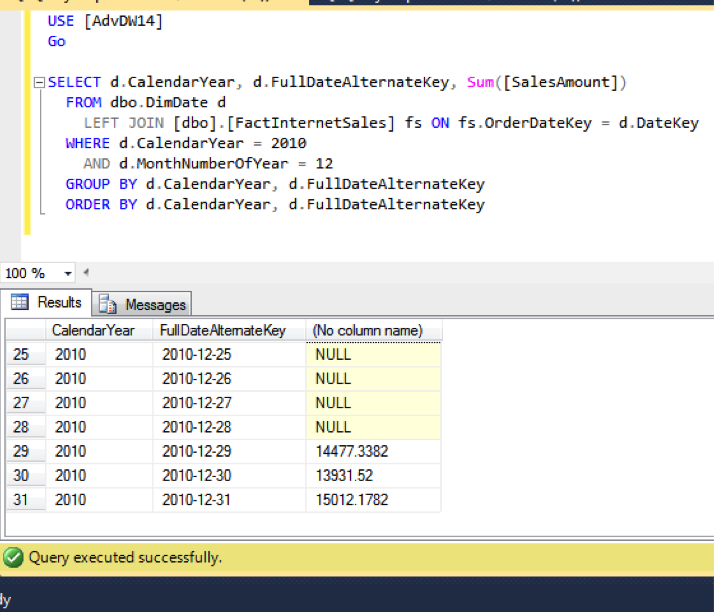Select row header 27 in results
This screenshot has width=714, height=613.
[26, 403]
